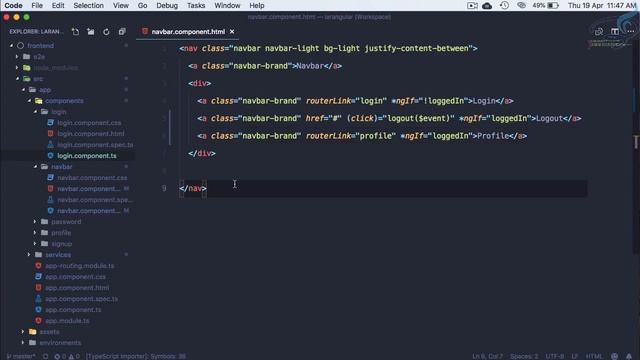
Task: Collapse all folders in Explorer
Action: tap(122, 31)
